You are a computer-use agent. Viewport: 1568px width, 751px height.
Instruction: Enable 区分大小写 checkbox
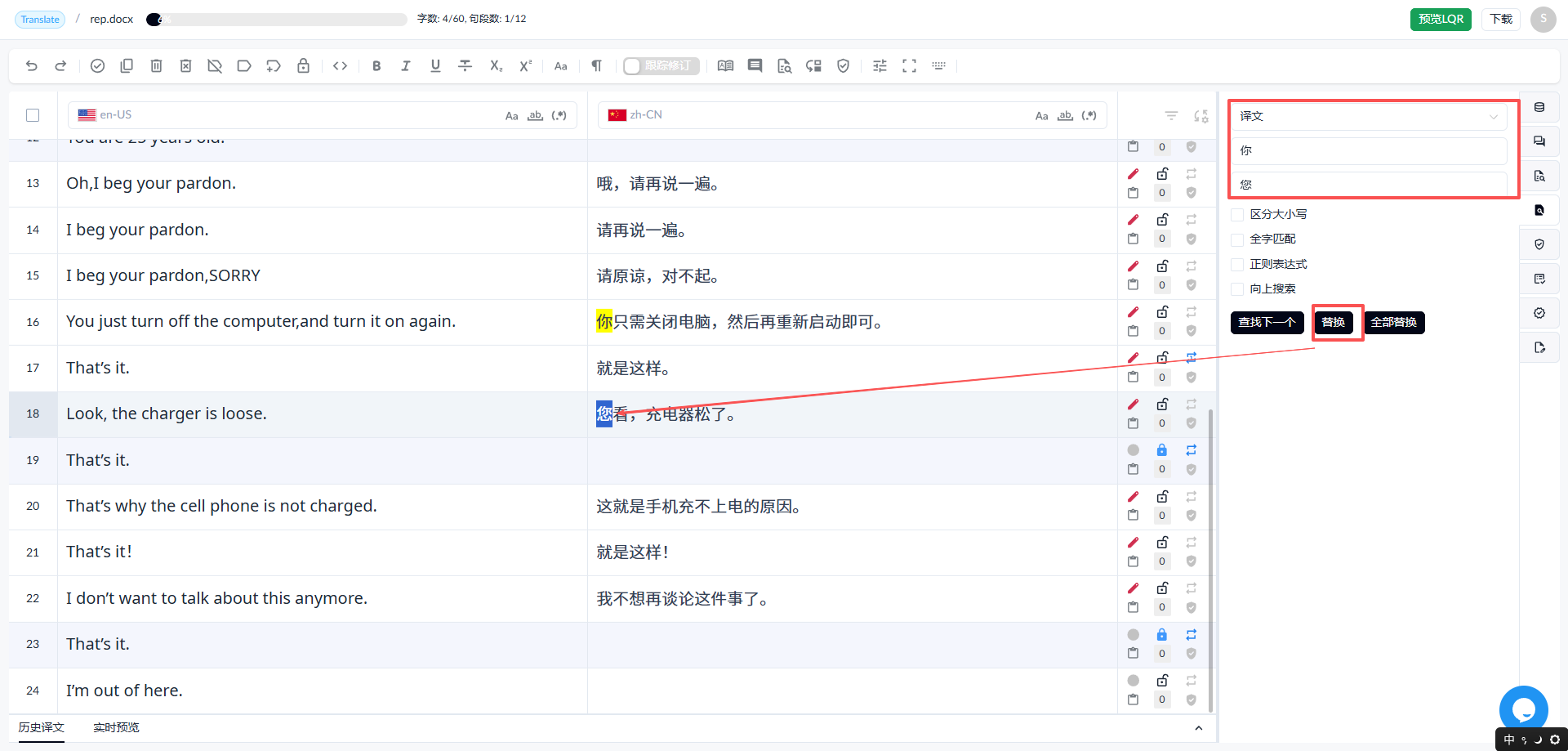(1237, 215)
